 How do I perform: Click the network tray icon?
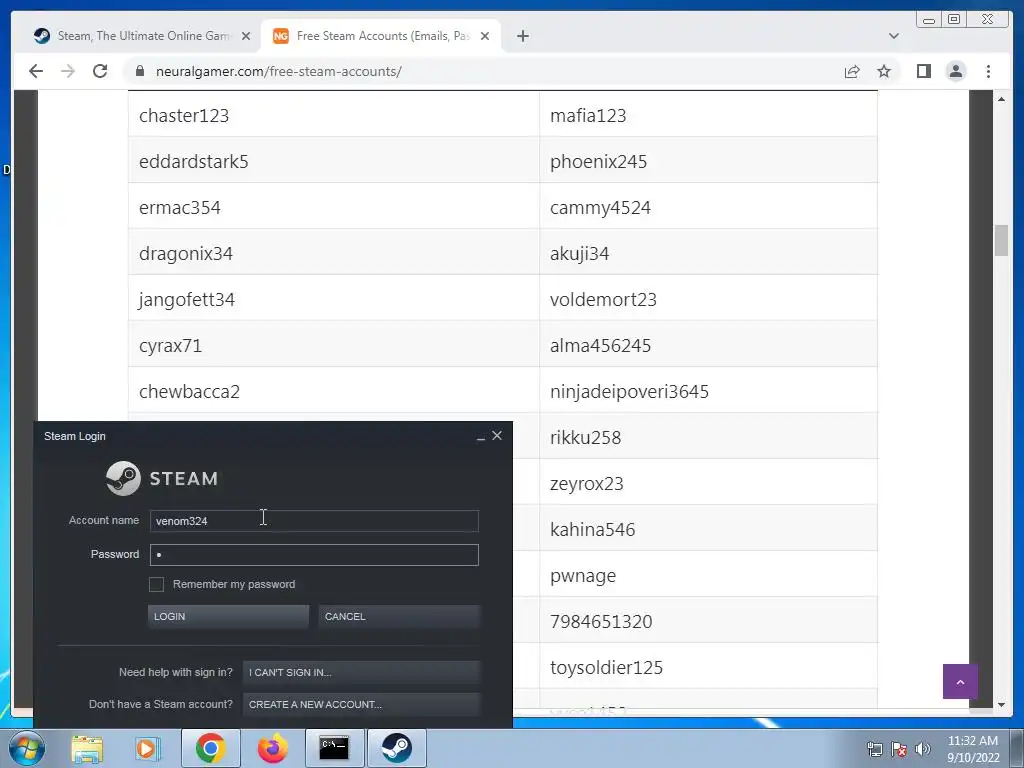(x=874, y=749)
